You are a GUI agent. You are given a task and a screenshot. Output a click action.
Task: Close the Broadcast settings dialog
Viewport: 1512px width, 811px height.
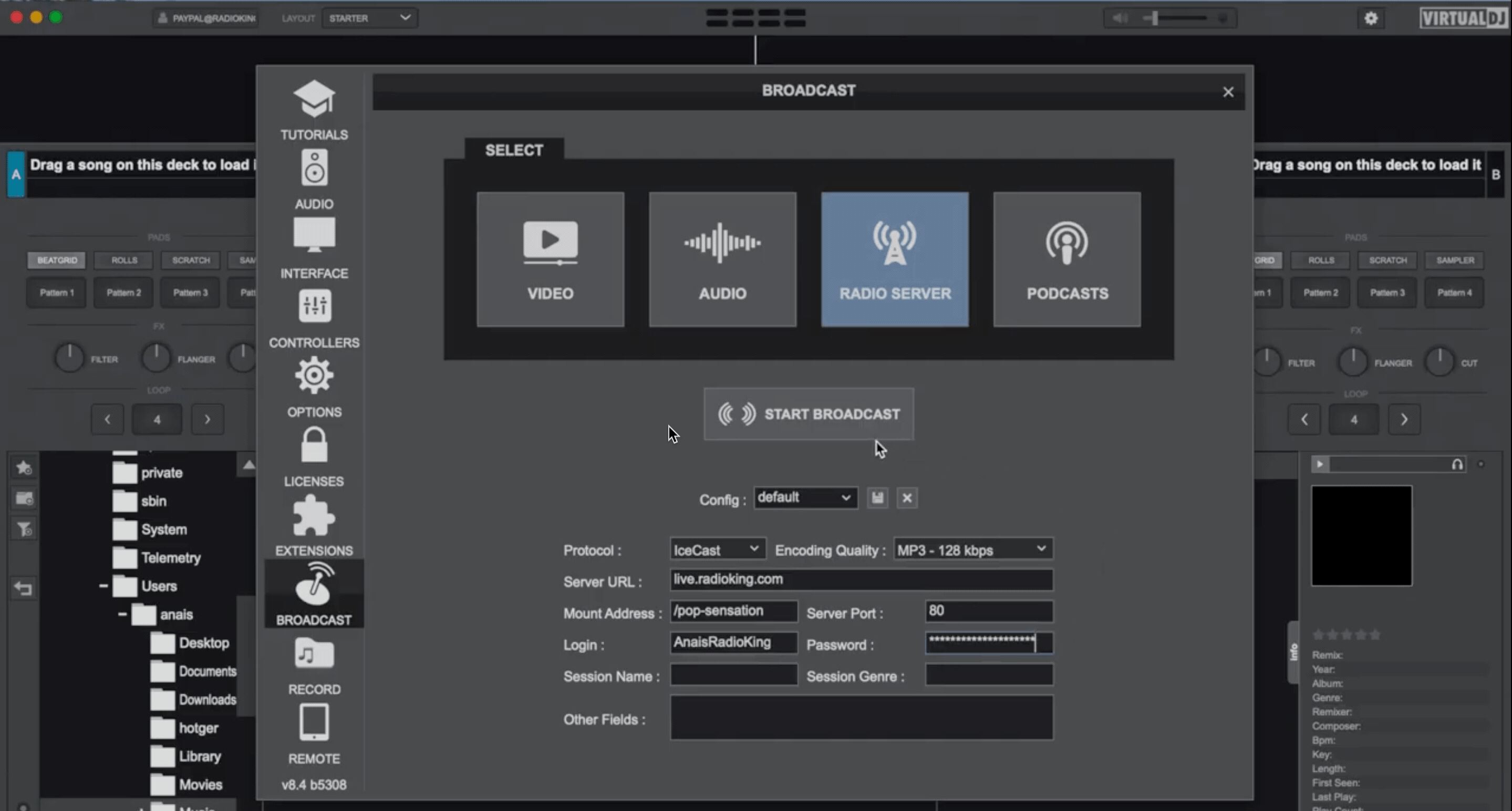[1228, 91]
